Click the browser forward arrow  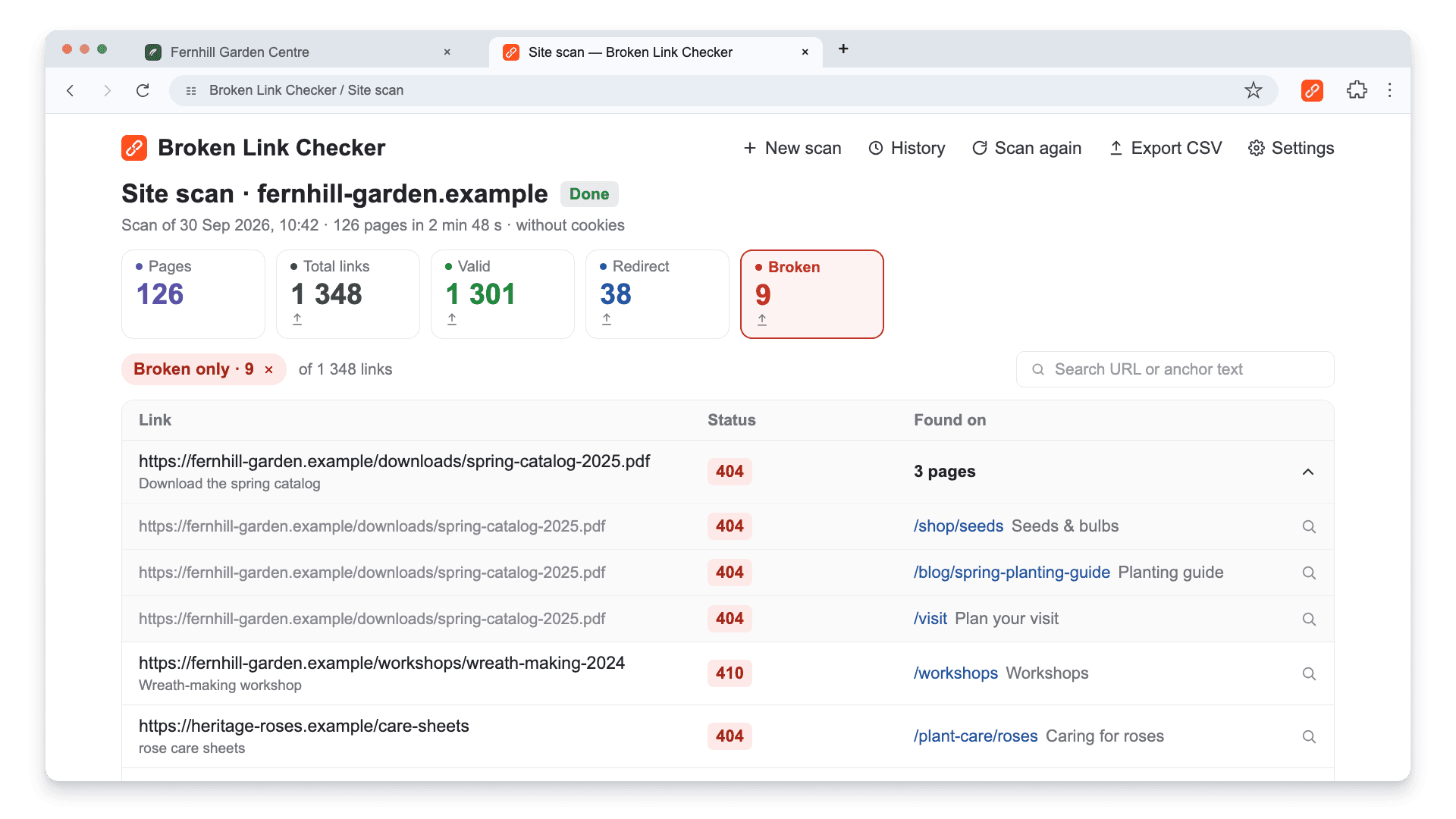tap(107, 90)
